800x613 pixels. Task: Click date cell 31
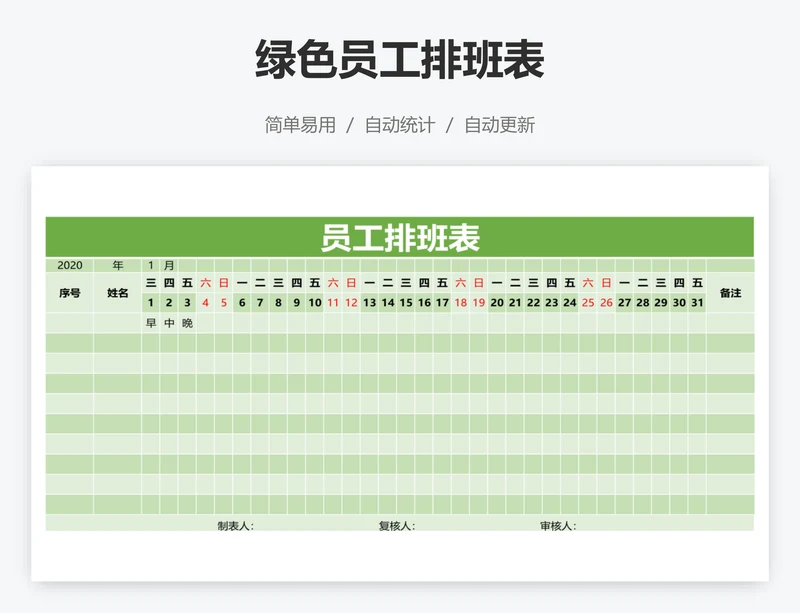(697, 303)
